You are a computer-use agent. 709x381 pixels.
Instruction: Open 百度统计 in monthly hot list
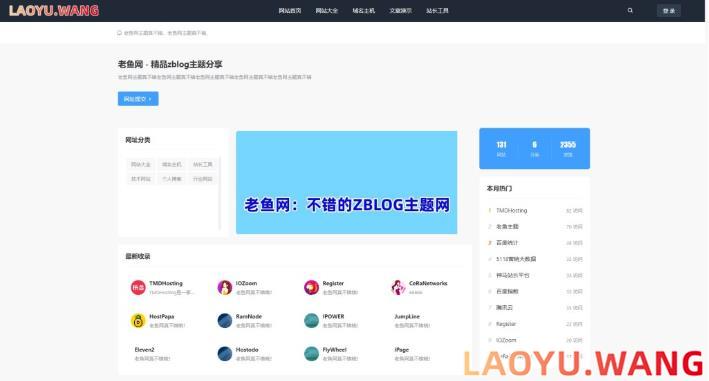507,243
